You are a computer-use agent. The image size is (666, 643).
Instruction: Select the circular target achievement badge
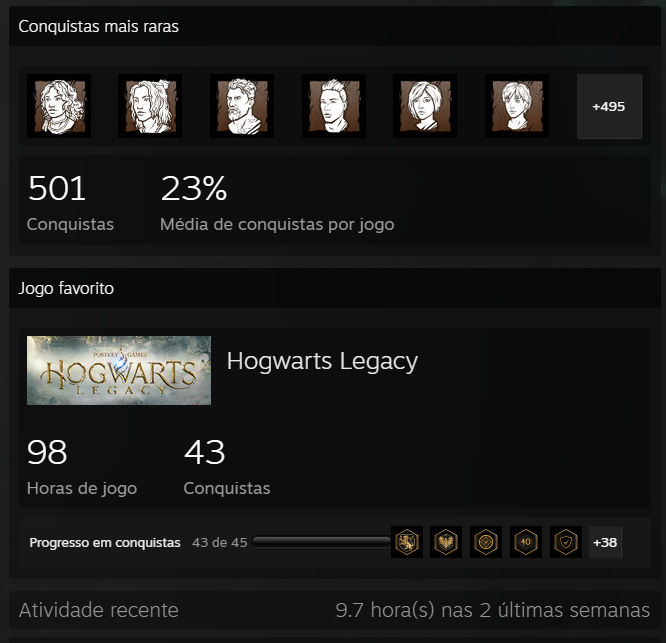pos(486,542)
